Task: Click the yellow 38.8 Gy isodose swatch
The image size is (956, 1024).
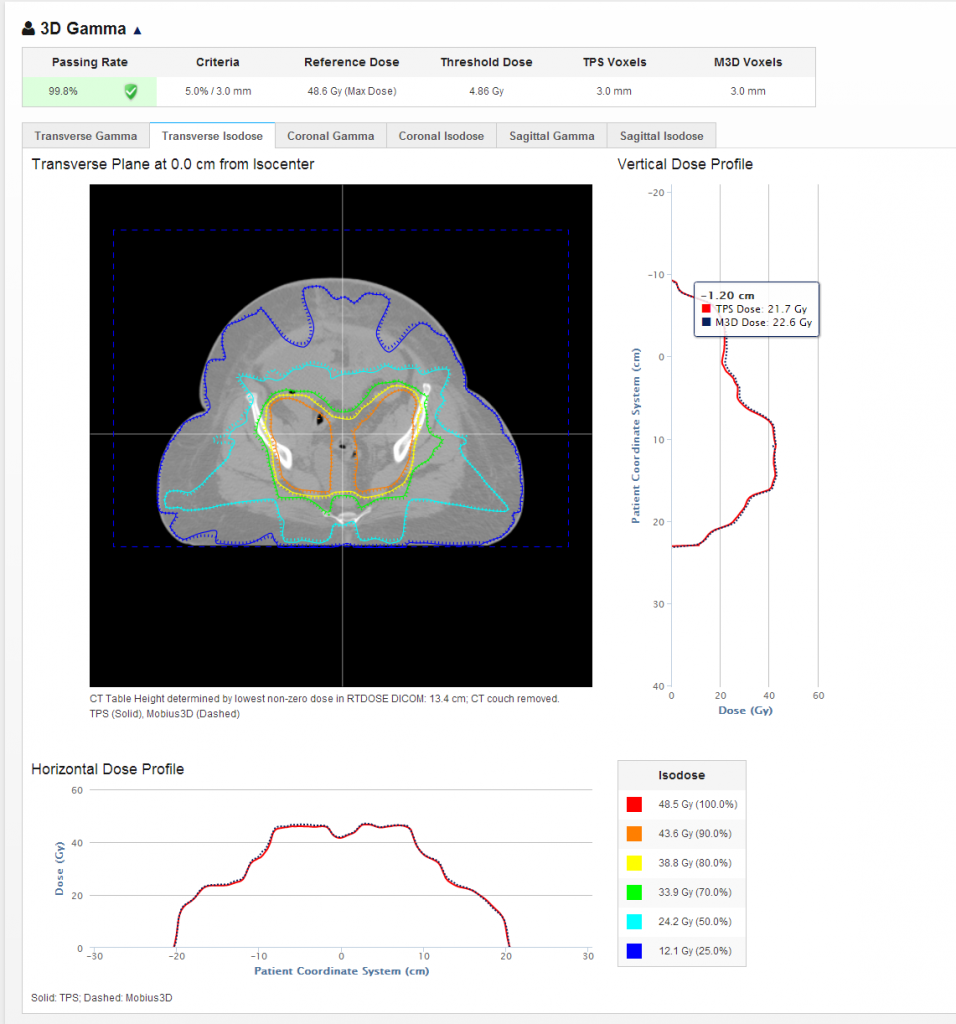Action: click(x=634, y=863)
